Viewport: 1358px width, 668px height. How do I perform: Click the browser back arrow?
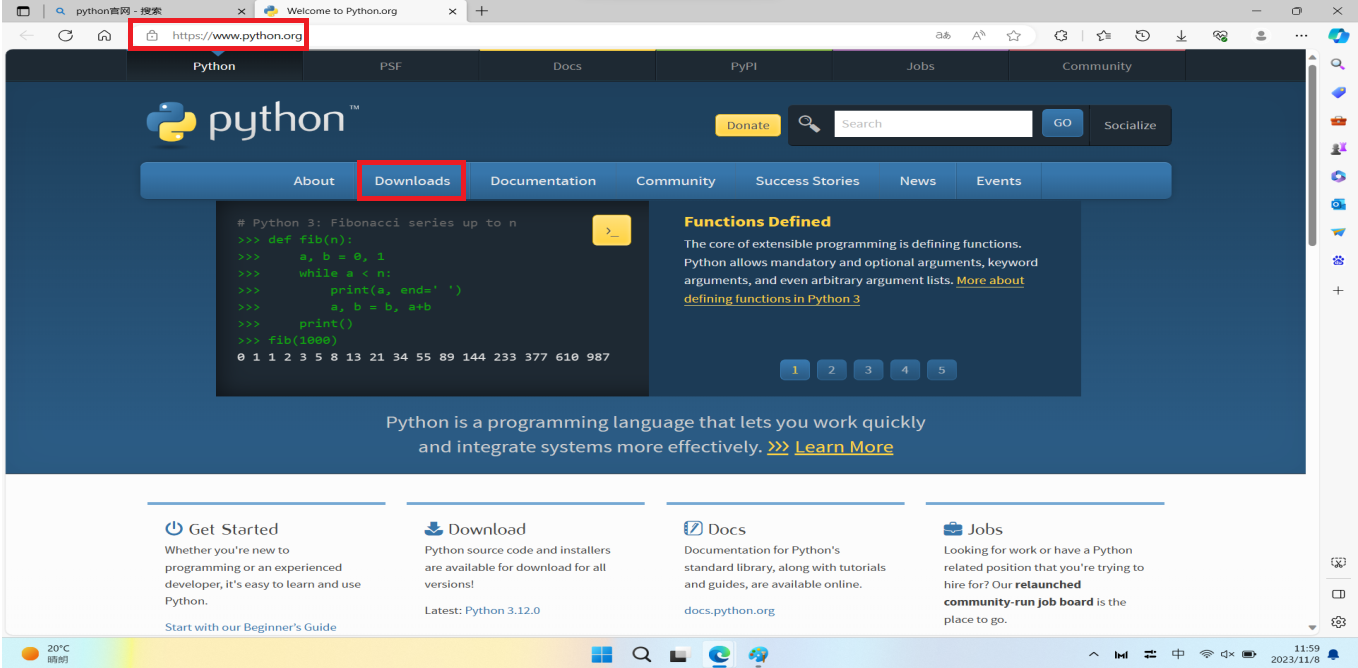[x=26, y=35]
